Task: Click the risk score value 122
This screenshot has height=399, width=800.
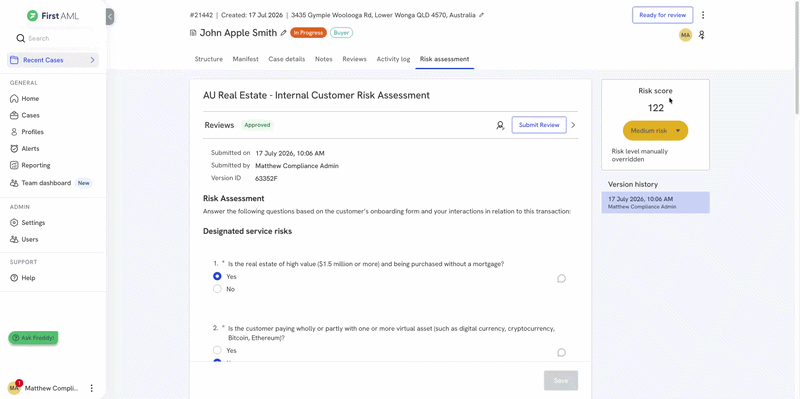Action: [x=656, y=108]
